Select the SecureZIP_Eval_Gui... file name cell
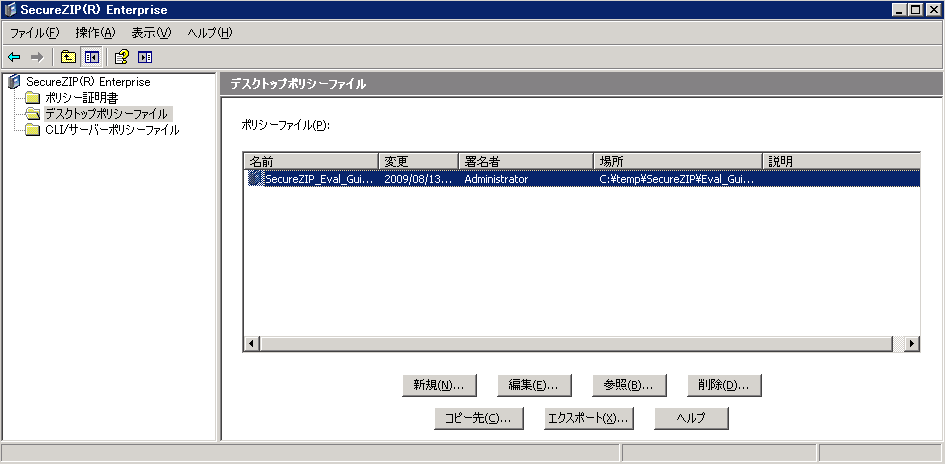This screenshot has height=464, width=945. [x=319, y=179]
